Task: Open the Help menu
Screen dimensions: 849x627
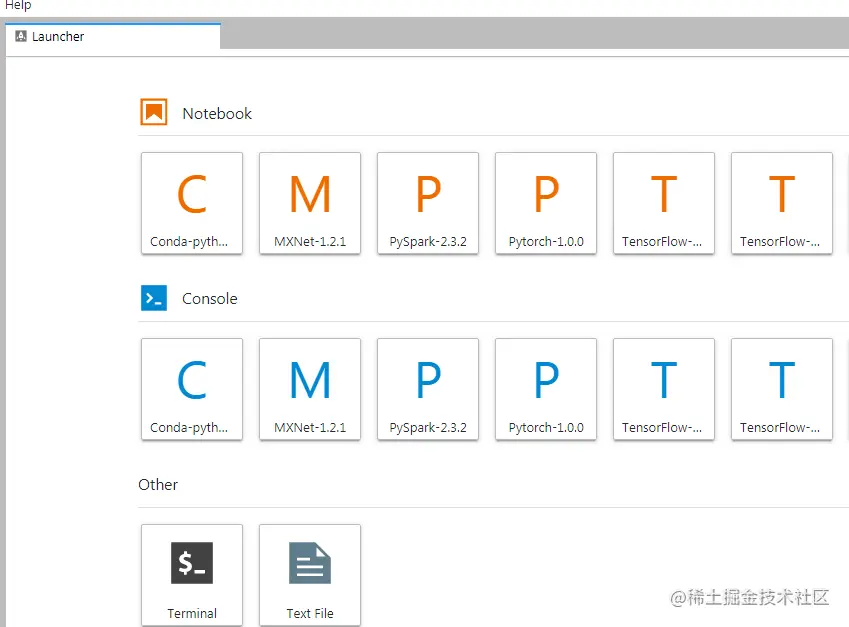Action: [x=17, y=5]
